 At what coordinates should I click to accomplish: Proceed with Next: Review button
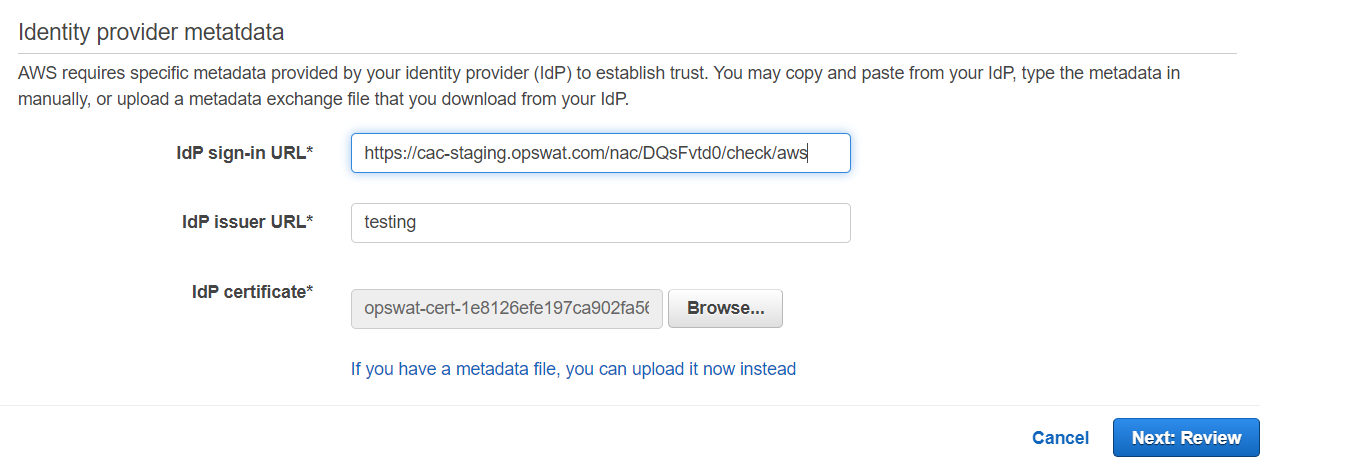[1186, 438]
